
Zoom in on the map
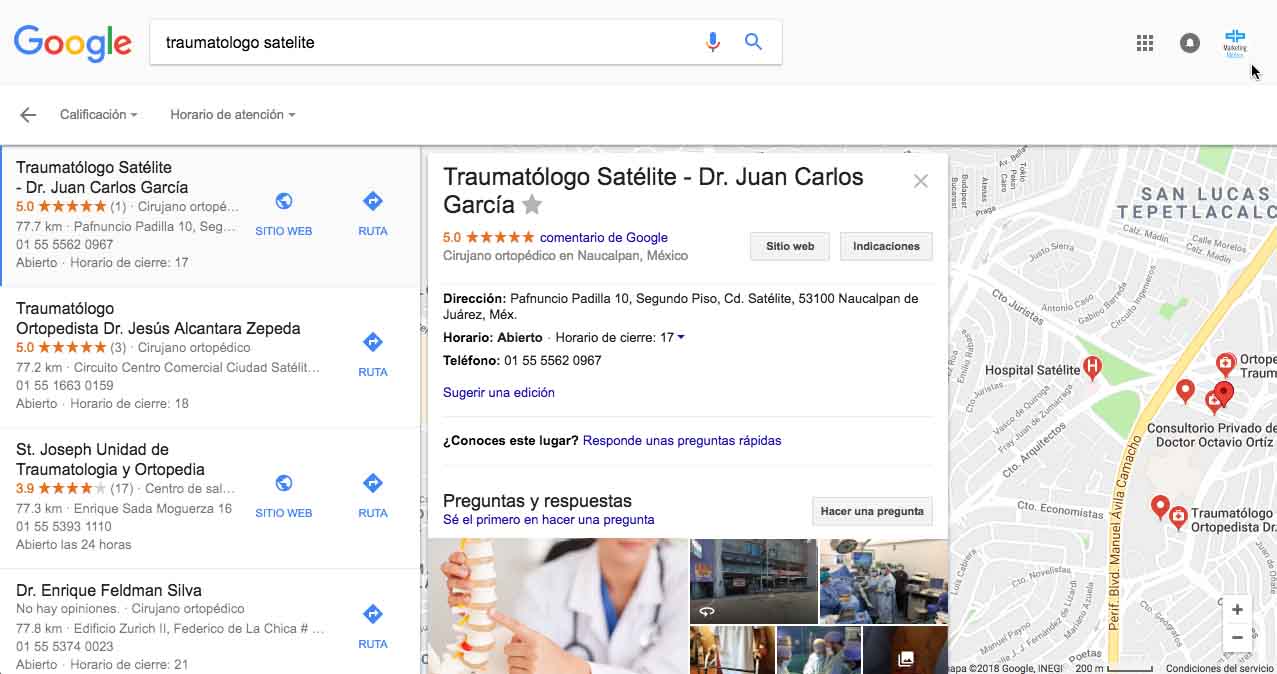pos(1237,610)
